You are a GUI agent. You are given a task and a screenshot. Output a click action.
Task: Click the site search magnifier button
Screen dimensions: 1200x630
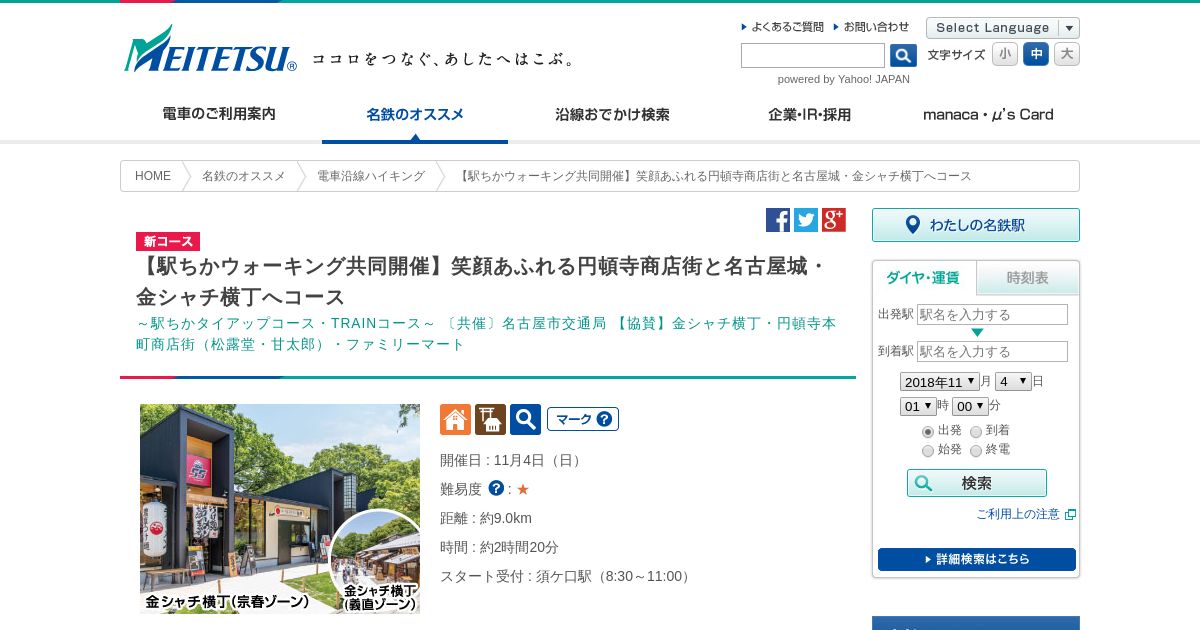click(x=903, y=56)
